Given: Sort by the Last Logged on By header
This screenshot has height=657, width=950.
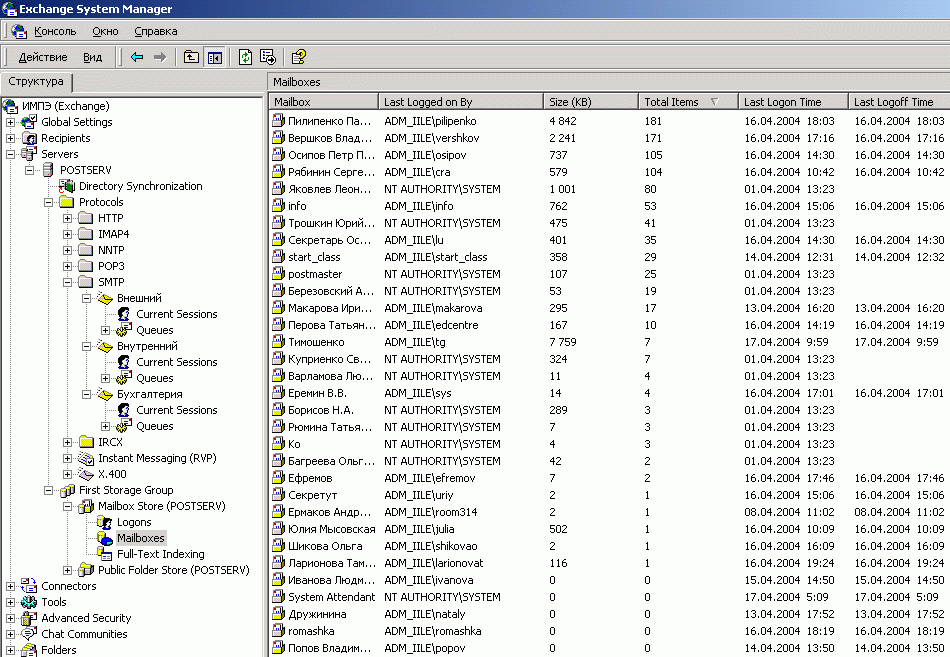Looking at the screenshot, I should click(460, 102).
